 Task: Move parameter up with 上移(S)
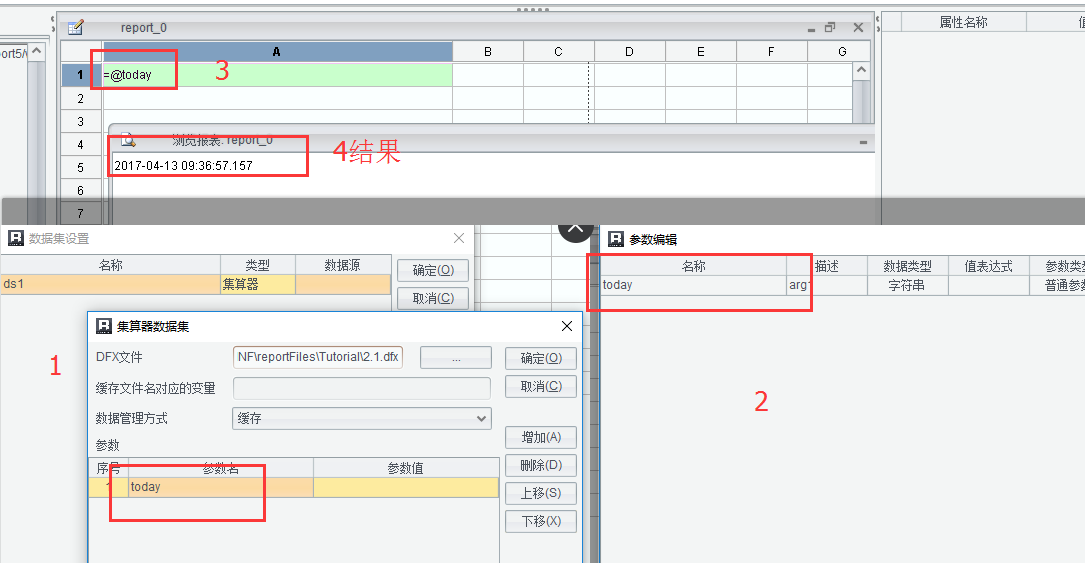[x=541, y=493]
